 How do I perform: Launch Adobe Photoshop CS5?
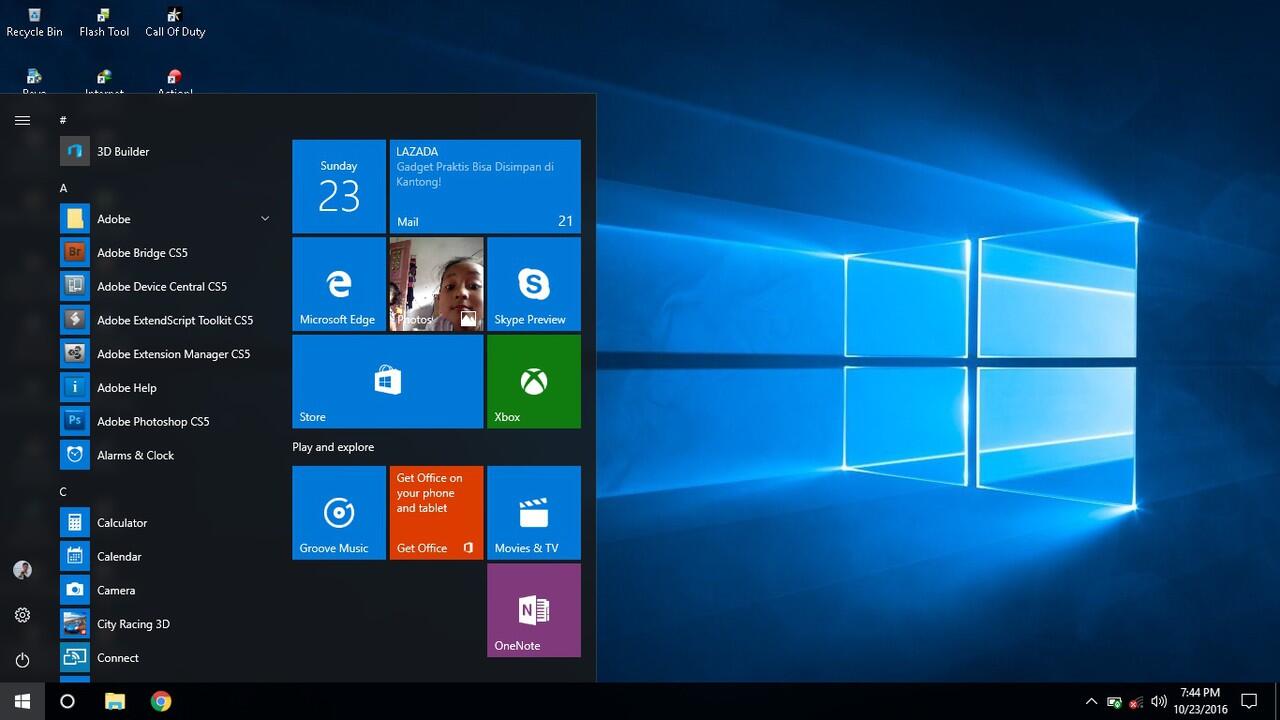[x=165, y=422]
